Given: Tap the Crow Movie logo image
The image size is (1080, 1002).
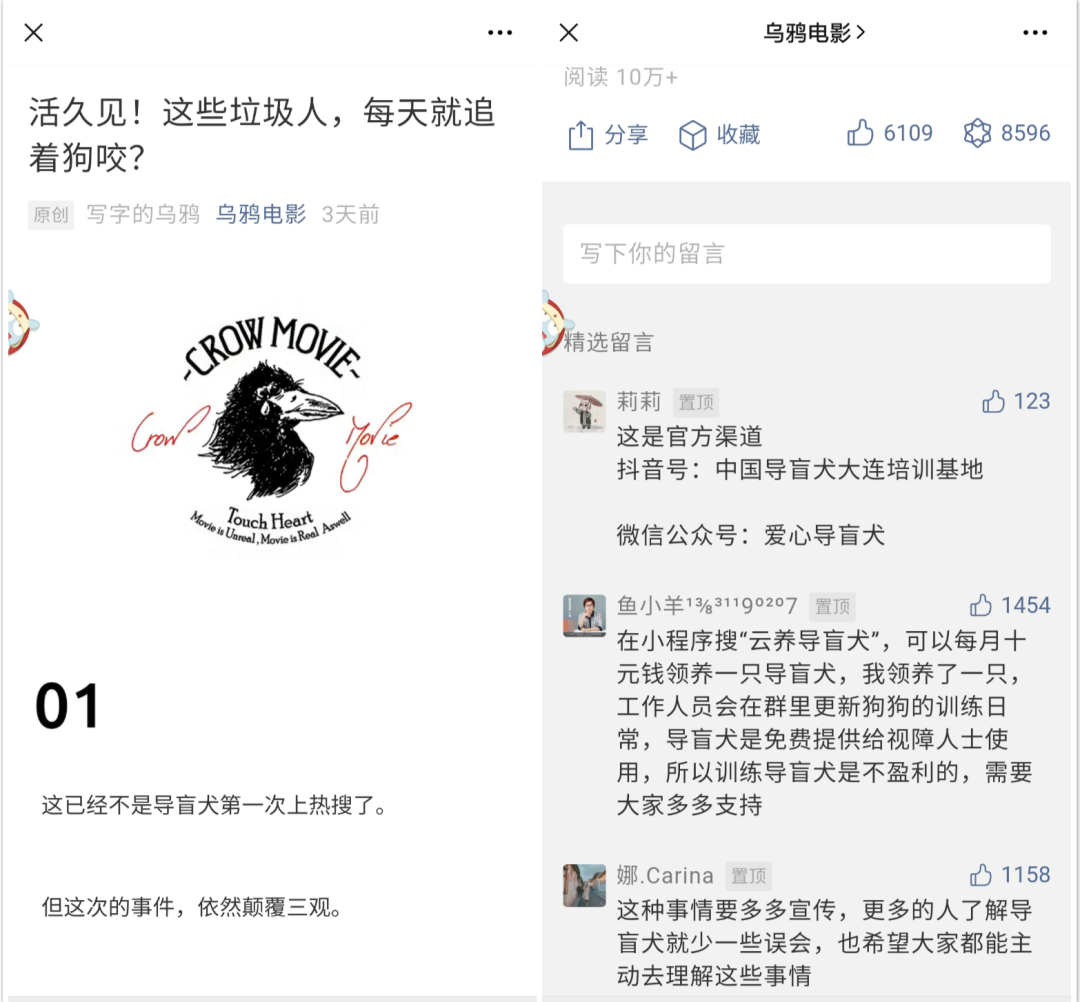Looking at the screenshot, I should click(271, 432).
